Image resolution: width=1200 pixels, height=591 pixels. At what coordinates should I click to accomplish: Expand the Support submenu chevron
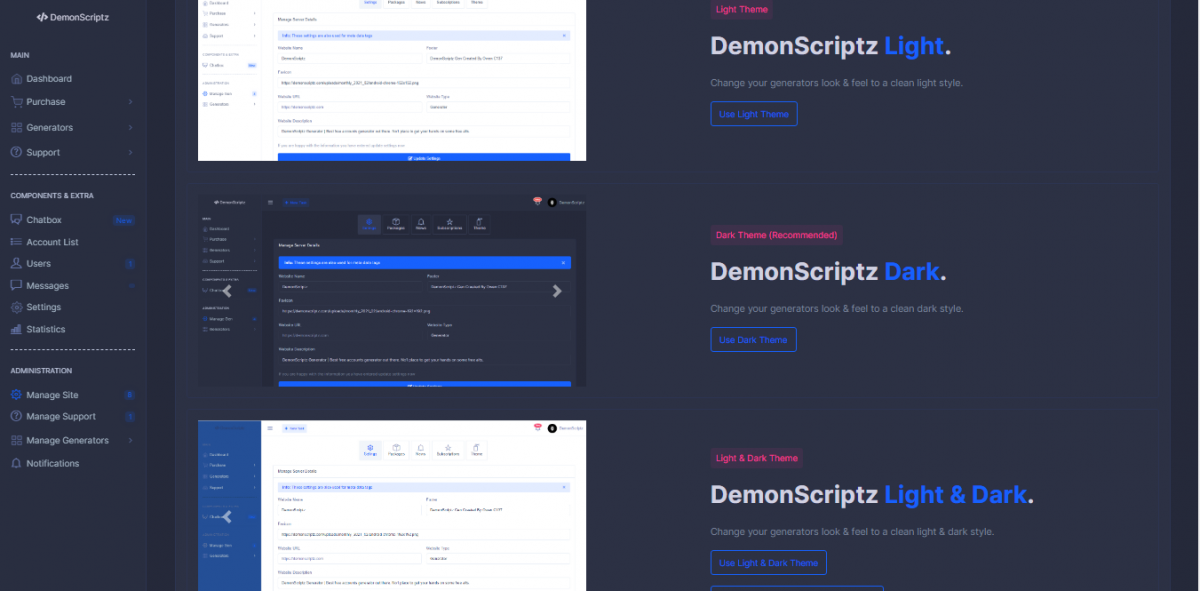[x=130, y=152]
